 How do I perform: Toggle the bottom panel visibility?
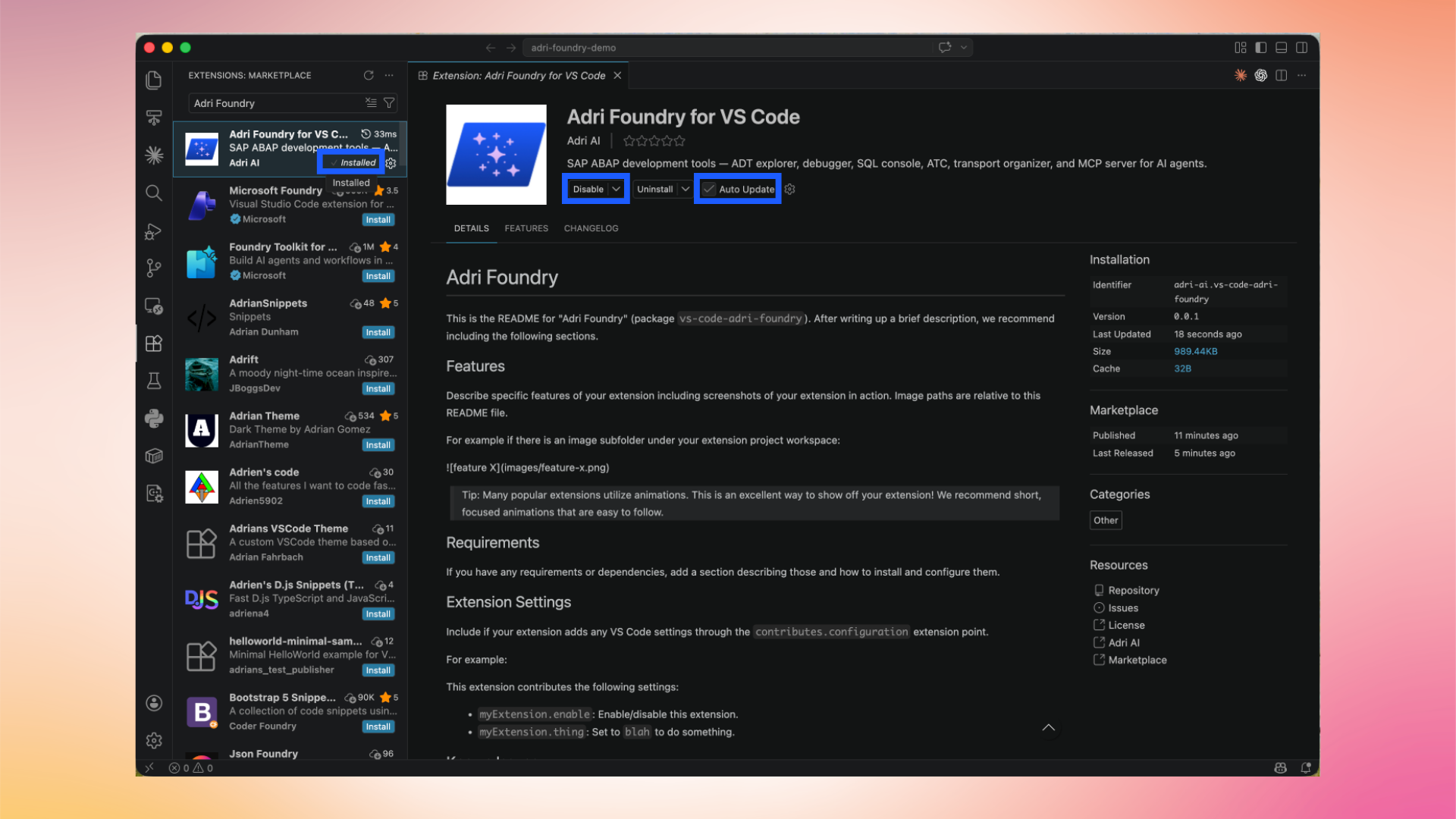(x=1282, y=47)
